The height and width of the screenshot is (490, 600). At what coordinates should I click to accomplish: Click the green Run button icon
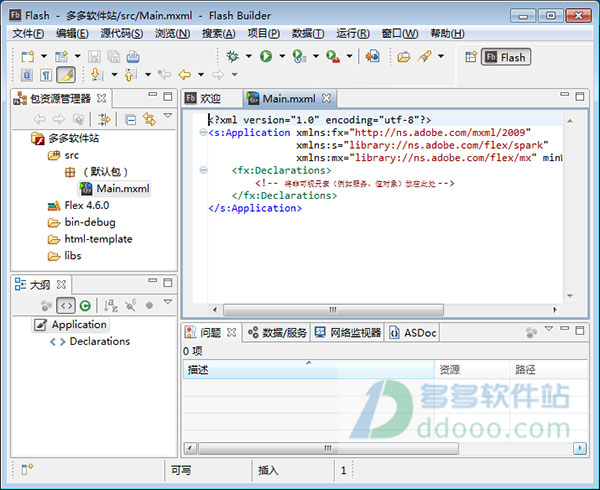(266, 56)
